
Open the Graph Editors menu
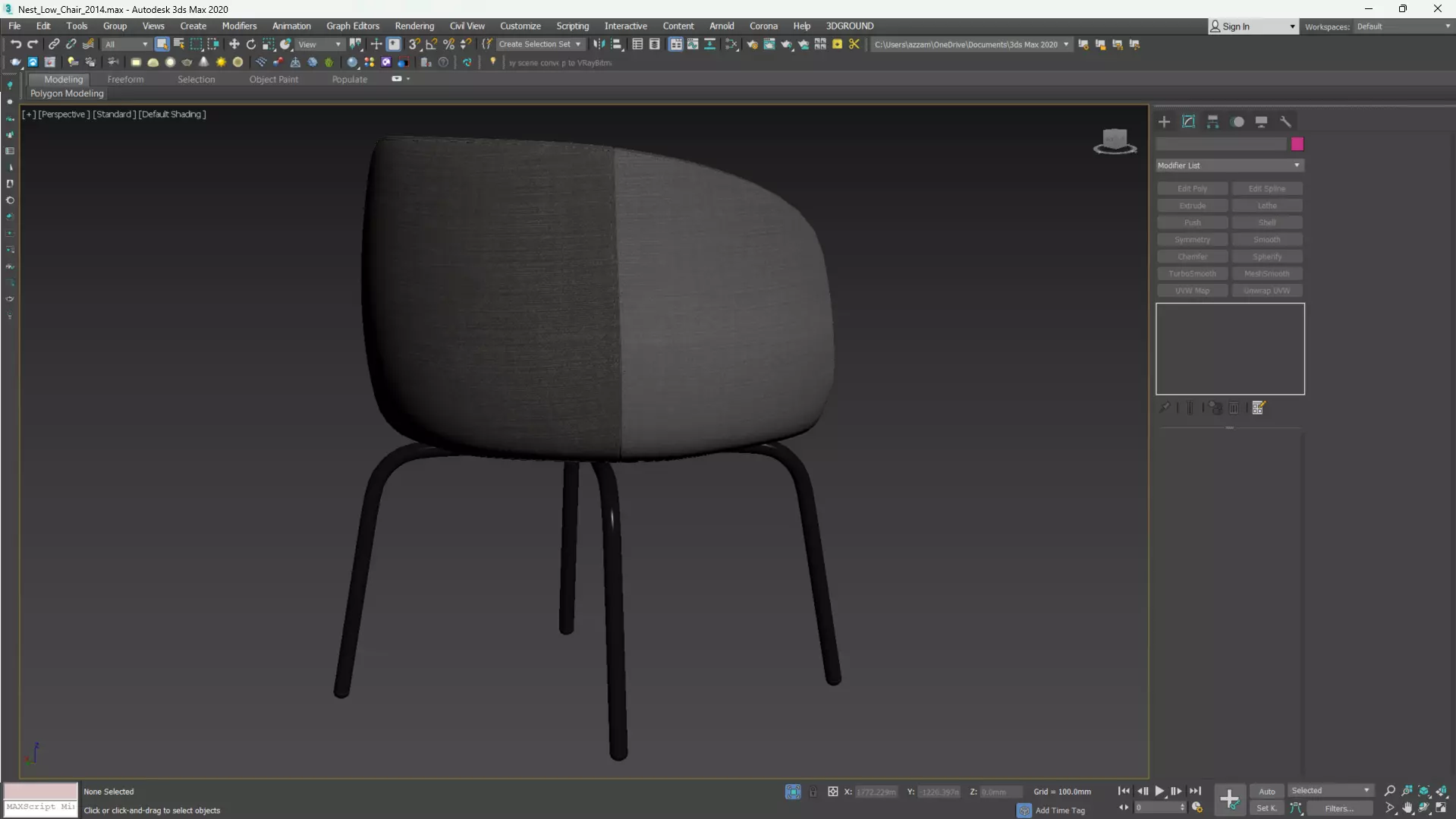(x=353, y=26)
